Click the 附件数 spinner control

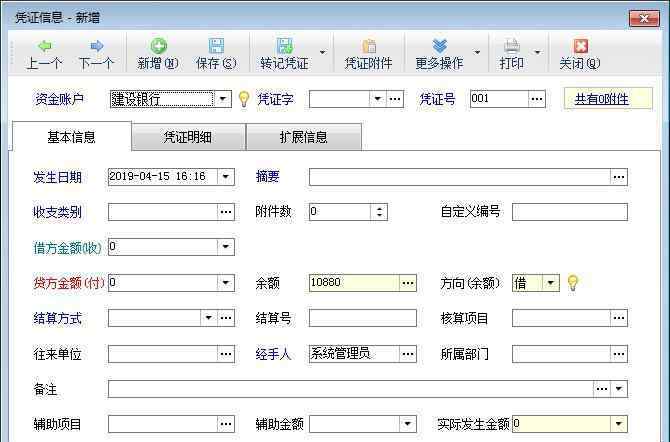(379, 212)
